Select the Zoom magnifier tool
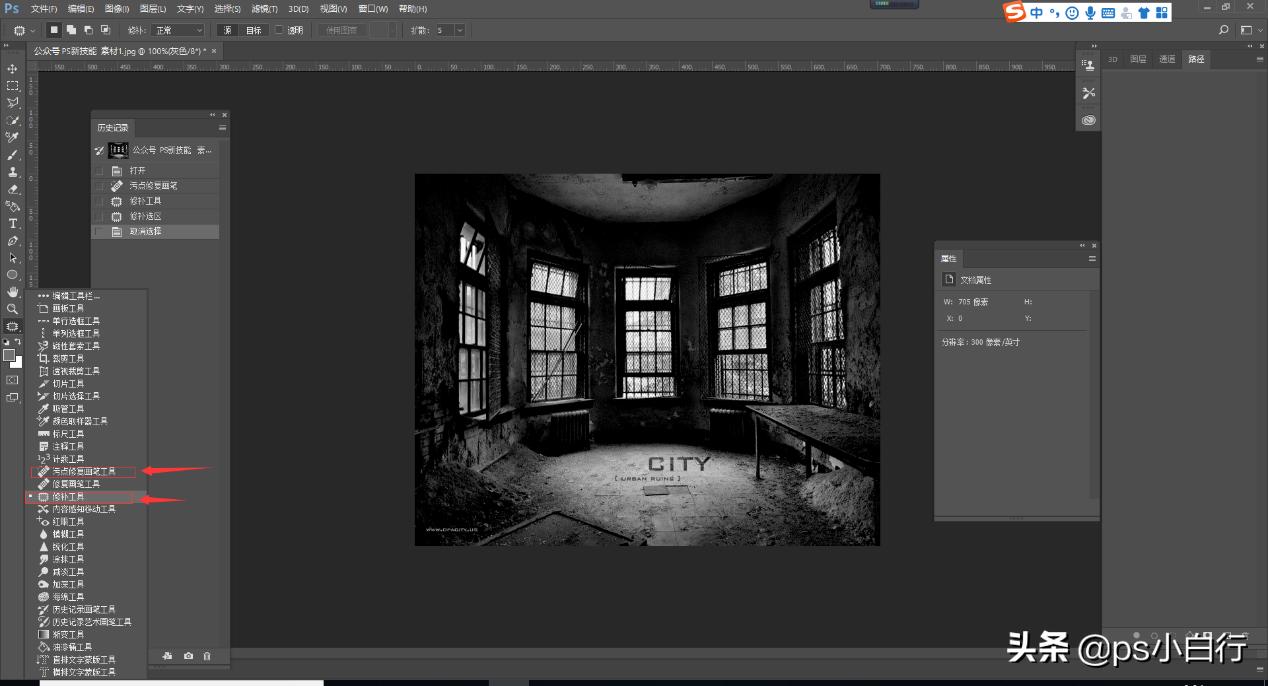Image resolution: width=1268 pixels, height=686 pixels. pos(13,309)
